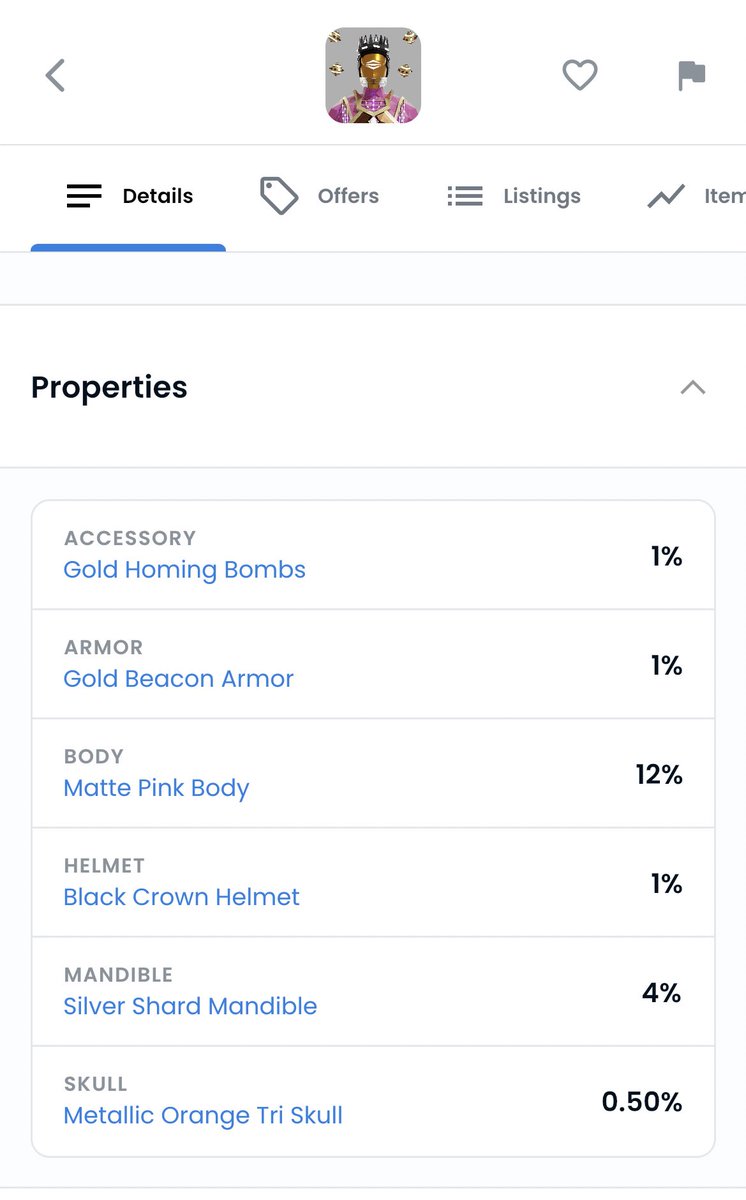
Task: Click the Item Activity trend line icon
Action: pos(666,196)
